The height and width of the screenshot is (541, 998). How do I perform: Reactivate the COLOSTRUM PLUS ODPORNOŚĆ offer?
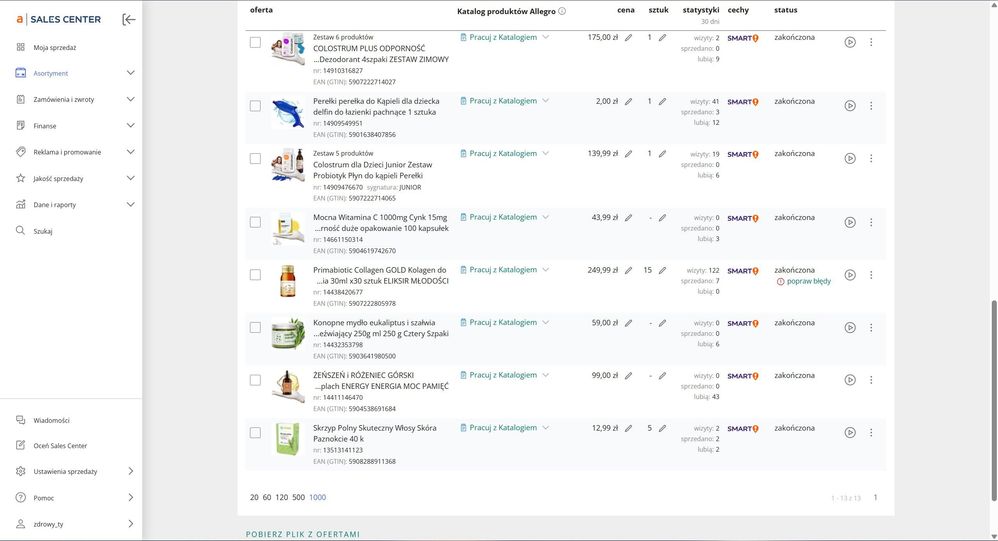coord(850,42)
